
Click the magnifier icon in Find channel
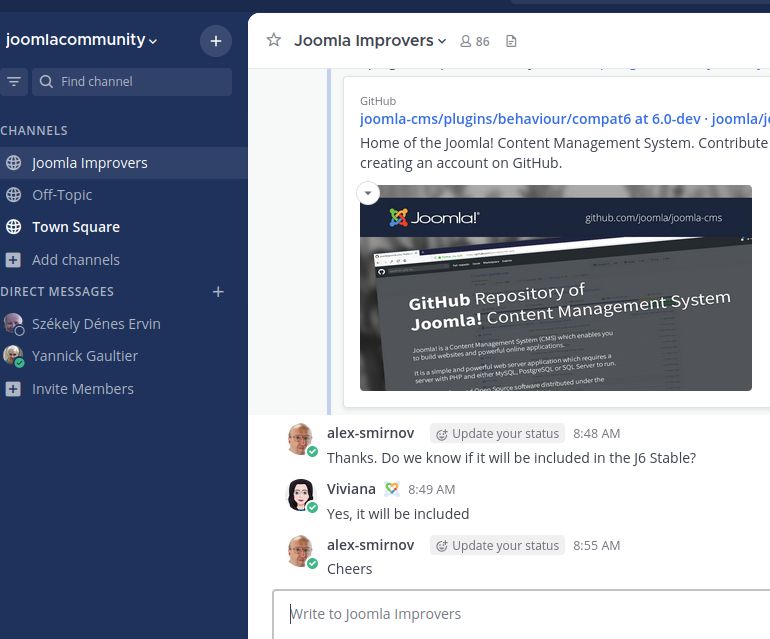tap(46, 82)
